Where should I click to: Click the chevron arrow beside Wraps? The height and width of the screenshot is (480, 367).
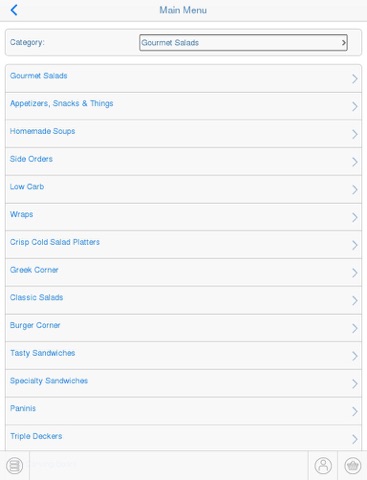click(354, 217)
